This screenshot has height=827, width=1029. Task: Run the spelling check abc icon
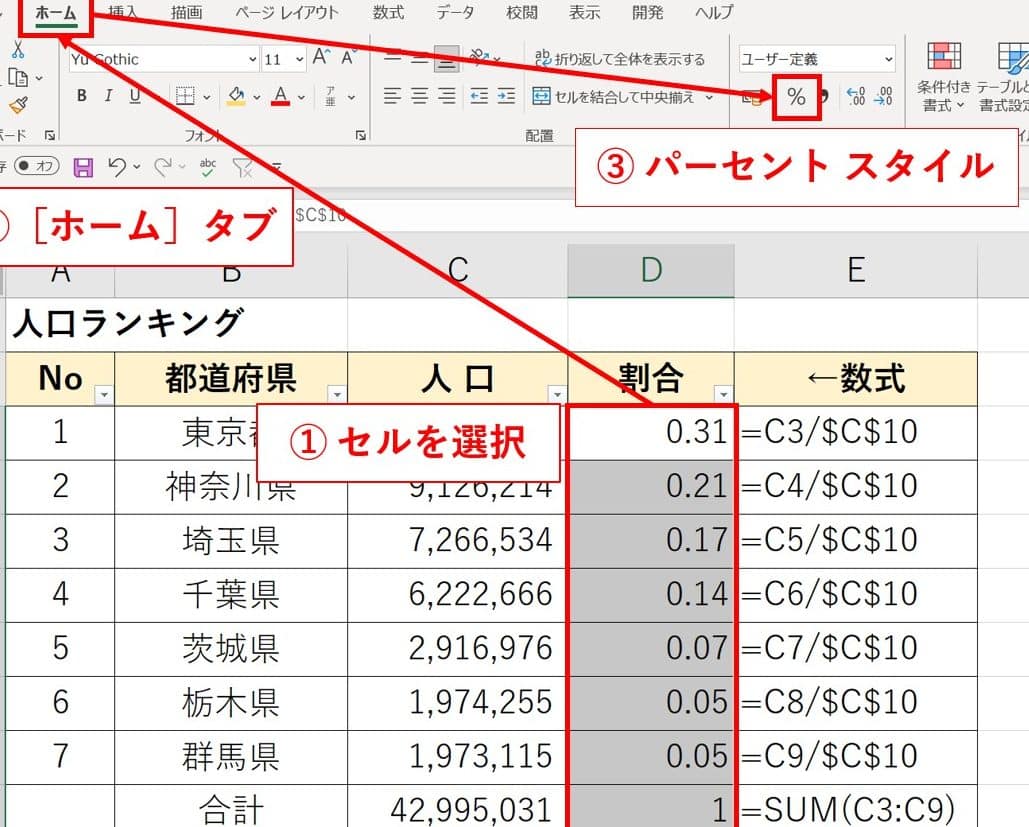[208, 166]
